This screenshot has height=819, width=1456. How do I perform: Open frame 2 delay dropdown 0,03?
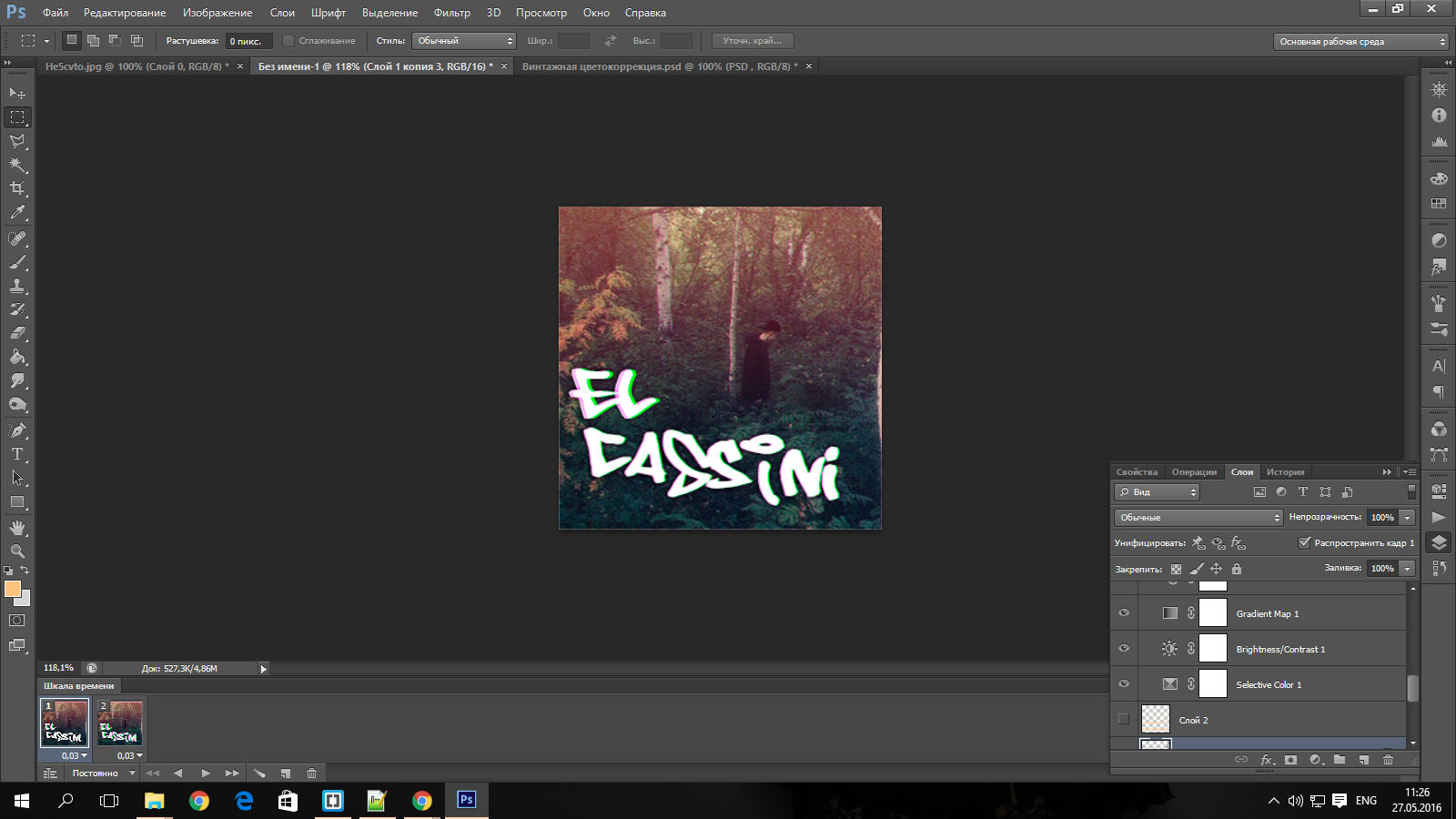pyautogui.click(x=129, y=755)
